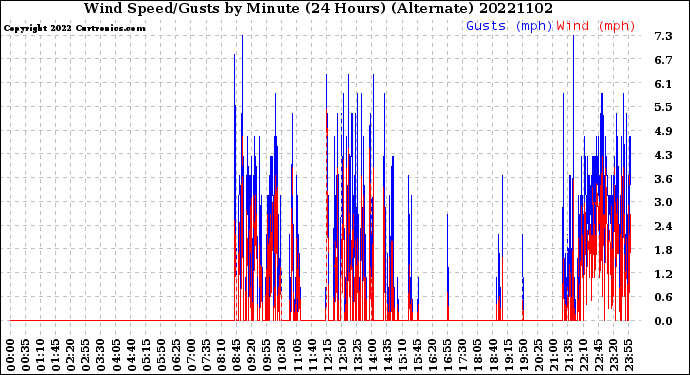Click the 05:15 time axis label
Screen dimensions: 690x375
(x=146, y=355)
